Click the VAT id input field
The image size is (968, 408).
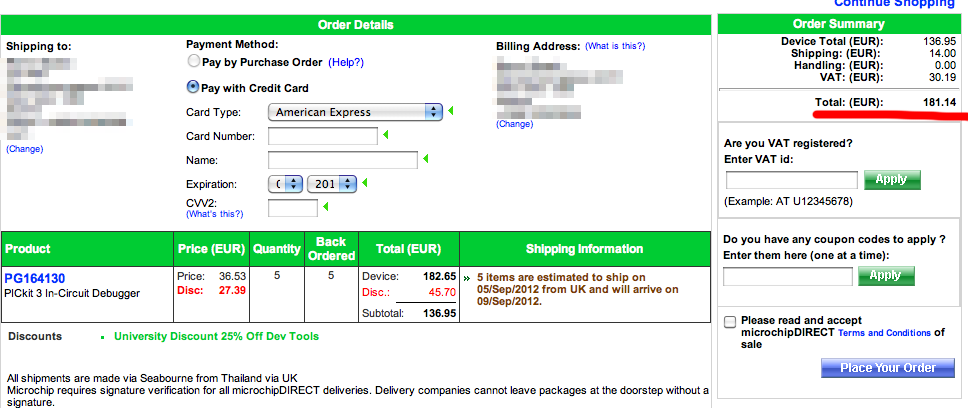pyautogui.click(x=791, y=180)
